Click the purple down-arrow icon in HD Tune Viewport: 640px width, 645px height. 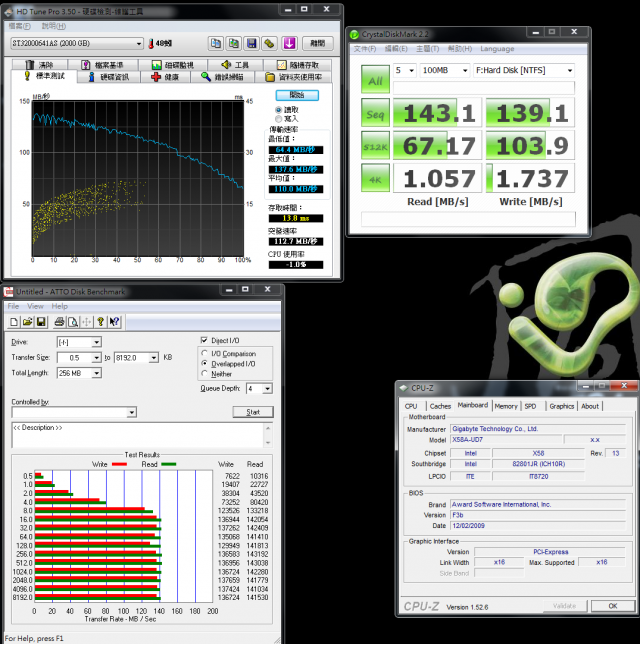tap(289, 43)
